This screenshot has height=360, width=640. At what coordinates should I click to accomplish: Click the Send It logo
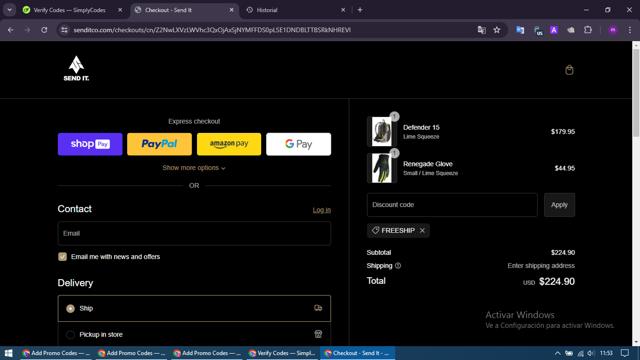(76, 69)
